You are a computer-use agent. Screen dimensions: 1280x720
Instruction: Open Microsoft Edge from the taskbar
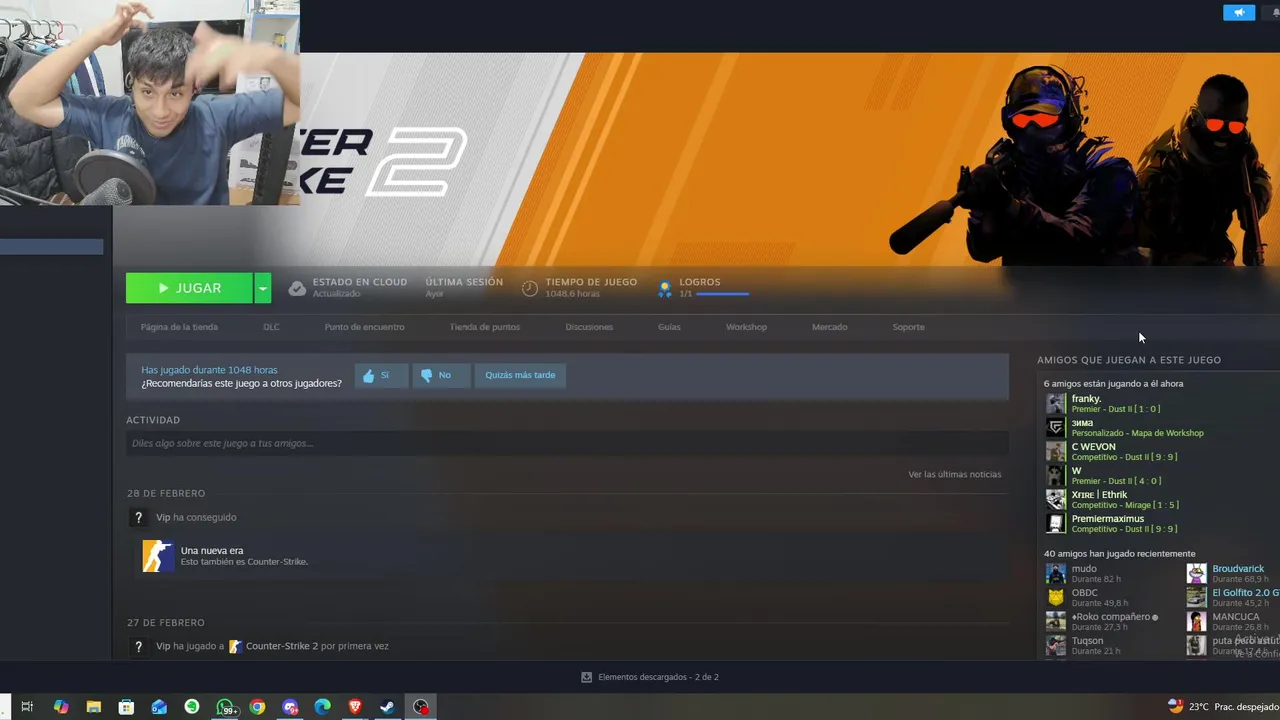tap(322, 707)
